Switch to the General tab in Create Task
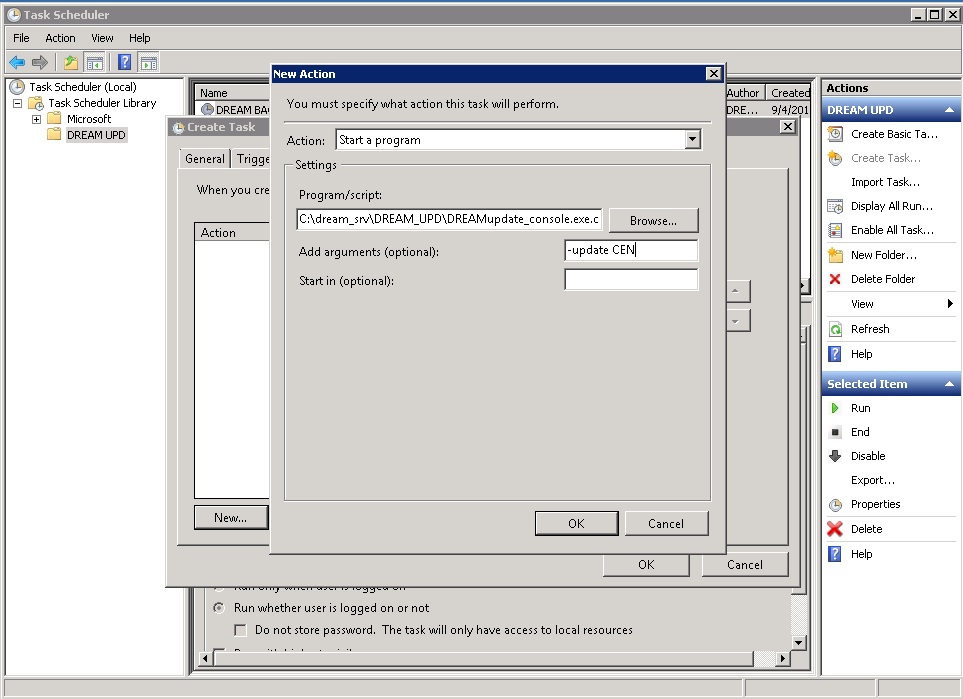This screenshot has width=963, height=699. click(x=205, y=158)
